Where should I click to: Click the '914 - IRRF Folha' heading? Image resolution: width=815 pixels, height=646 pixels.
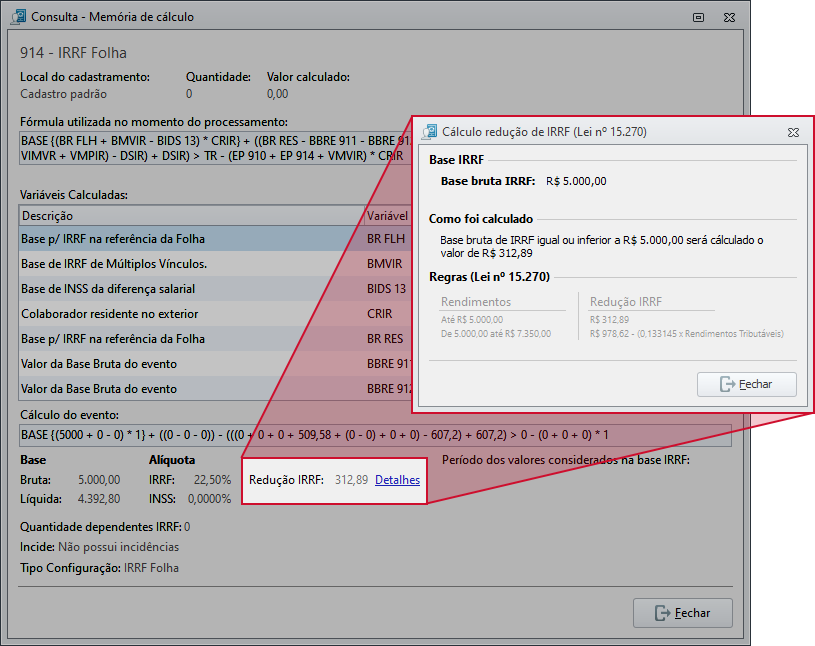pos(73,52)
